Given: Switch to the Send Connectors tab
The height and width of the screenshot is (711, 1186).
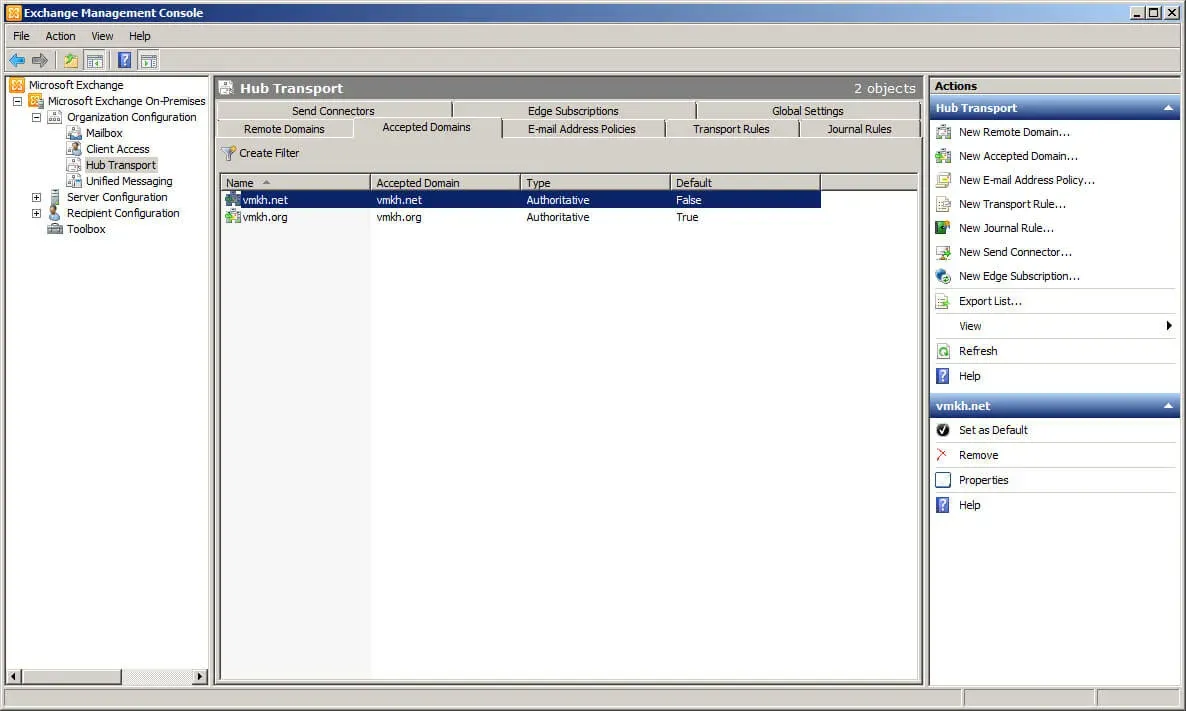Looking at the screenshot, I should click(x=334, y=110).
